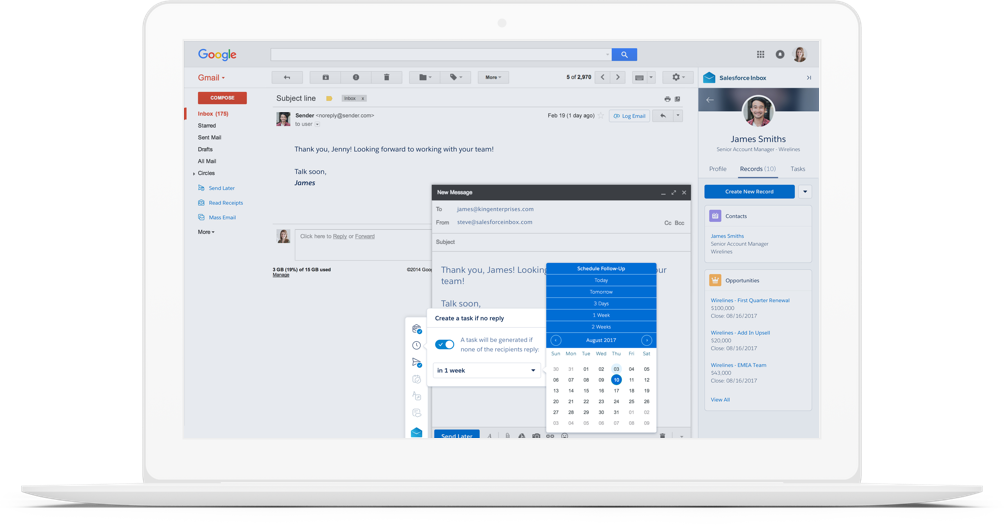Click the Subject field in New Message

pyautogui.click(x=560, y=242)
